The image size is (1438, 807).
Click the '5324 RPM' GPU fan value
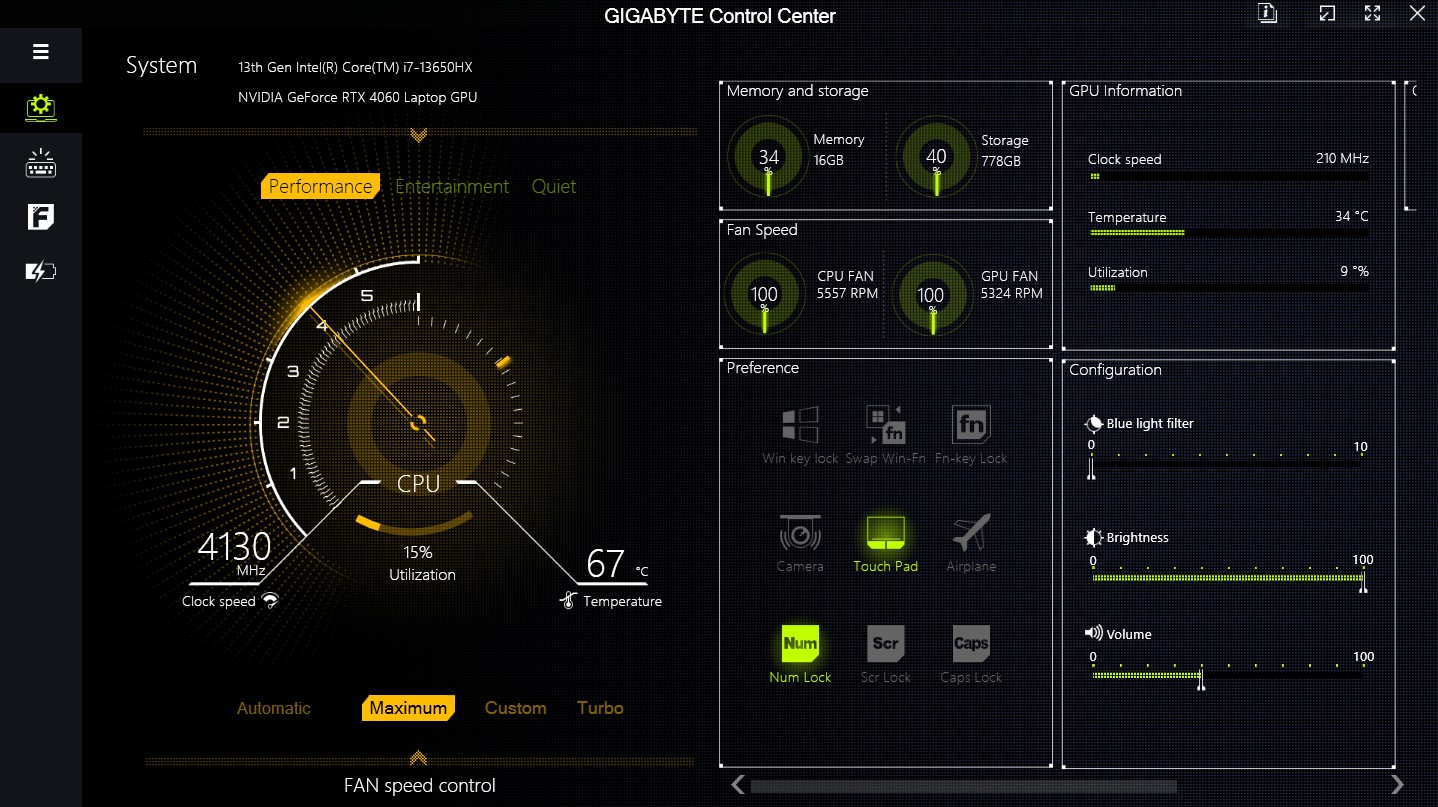pos(1012,294)
